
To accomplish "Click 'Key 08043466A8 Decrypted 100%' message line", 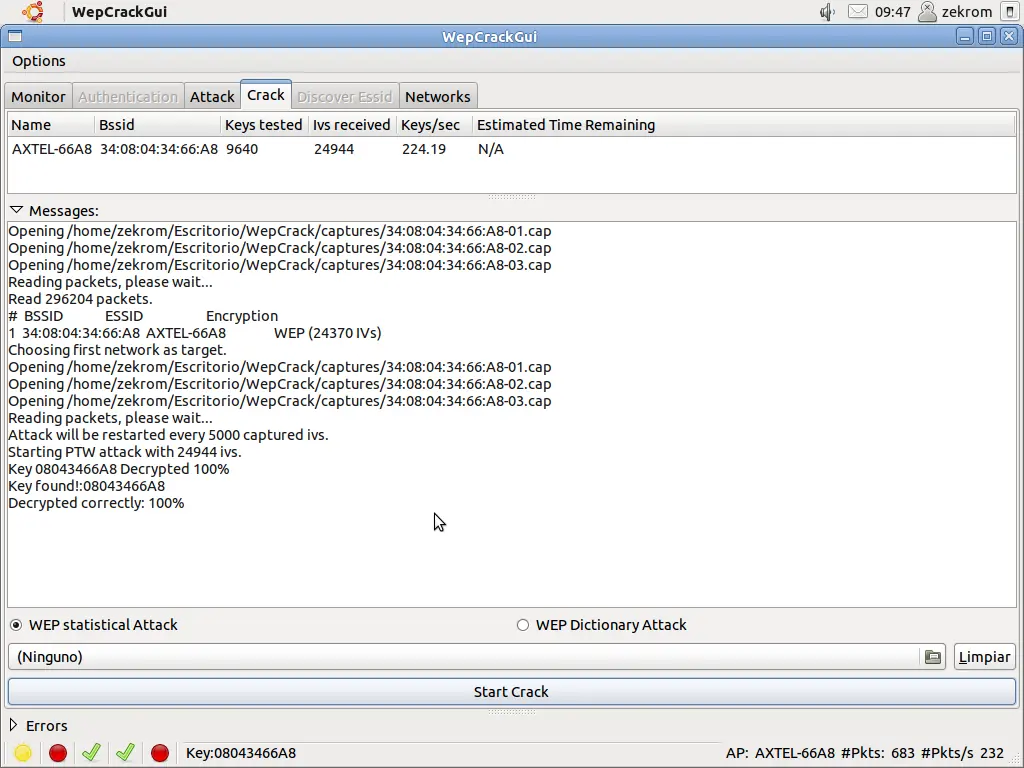I will click(119, 469).
